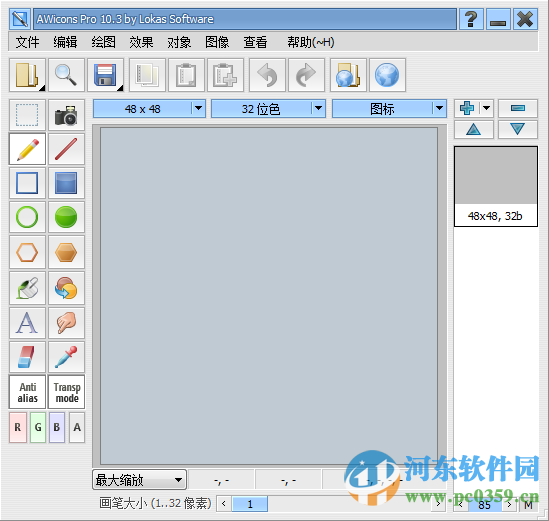Open file via the folder toolbar icon
This screenshot has height=521, width=549.
pos(26,75)
